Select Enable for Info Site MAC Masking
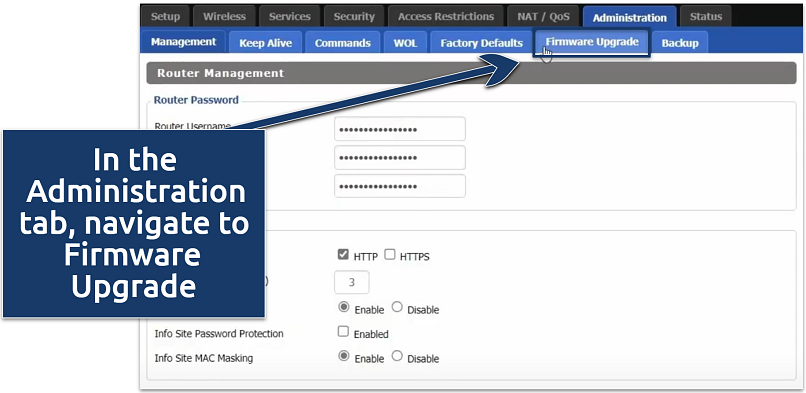 (x=344, y=356)
